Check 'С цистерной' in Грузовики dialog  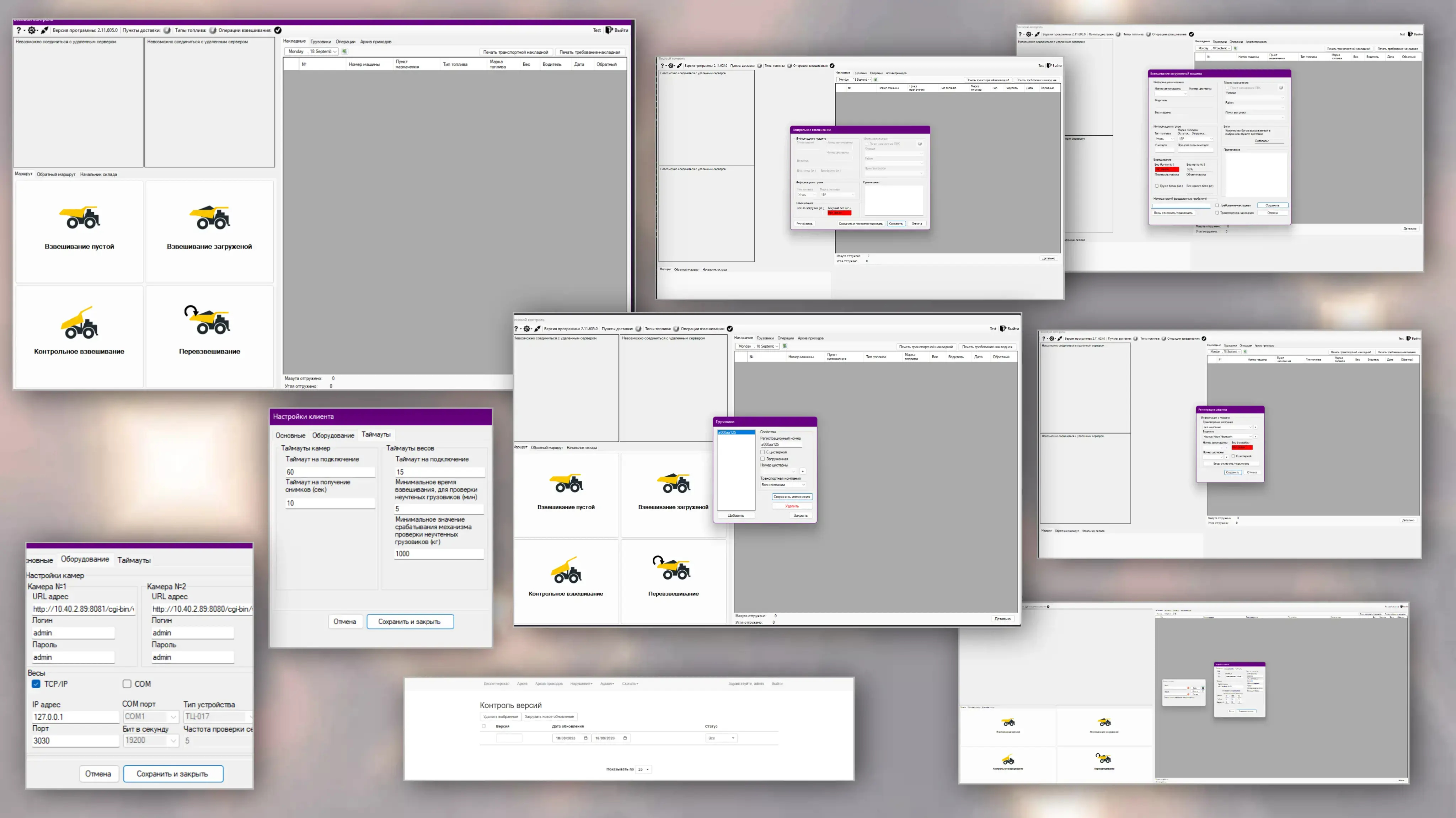762,452
